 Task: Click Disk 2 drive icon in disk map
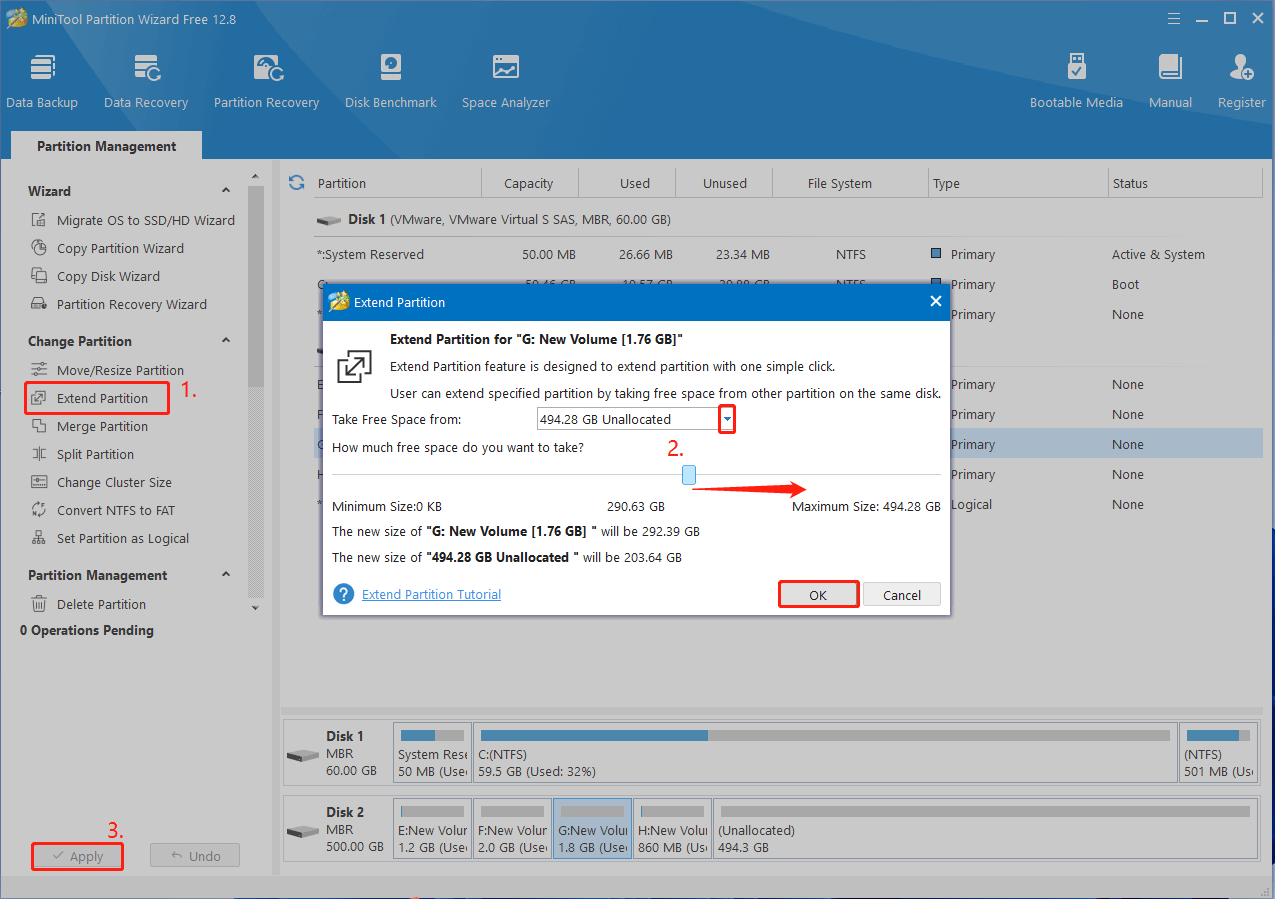coord(302,832)
